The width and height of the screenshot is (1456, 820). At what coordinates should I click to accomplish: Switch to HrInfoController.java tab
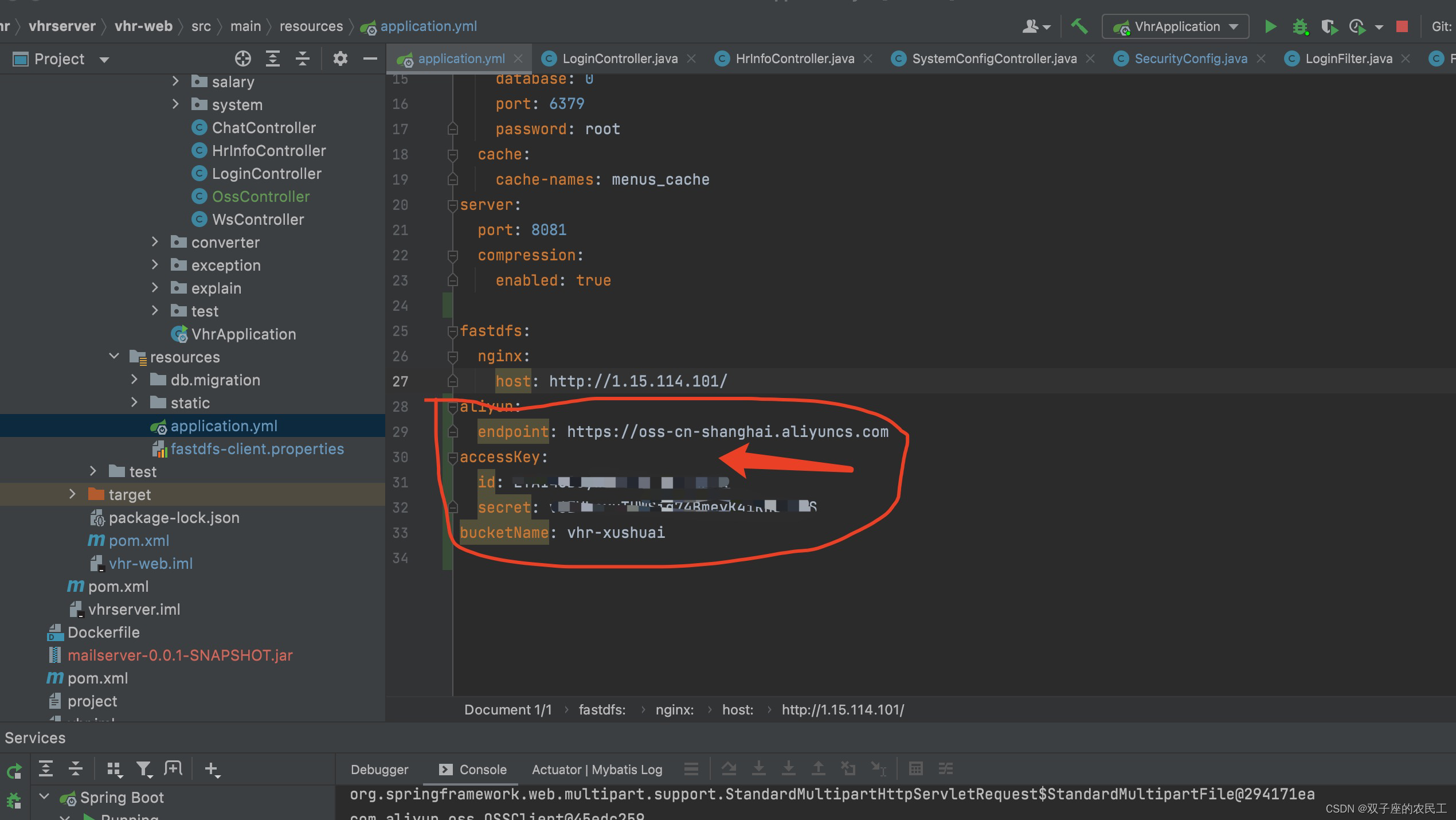(x=794, y=58)
